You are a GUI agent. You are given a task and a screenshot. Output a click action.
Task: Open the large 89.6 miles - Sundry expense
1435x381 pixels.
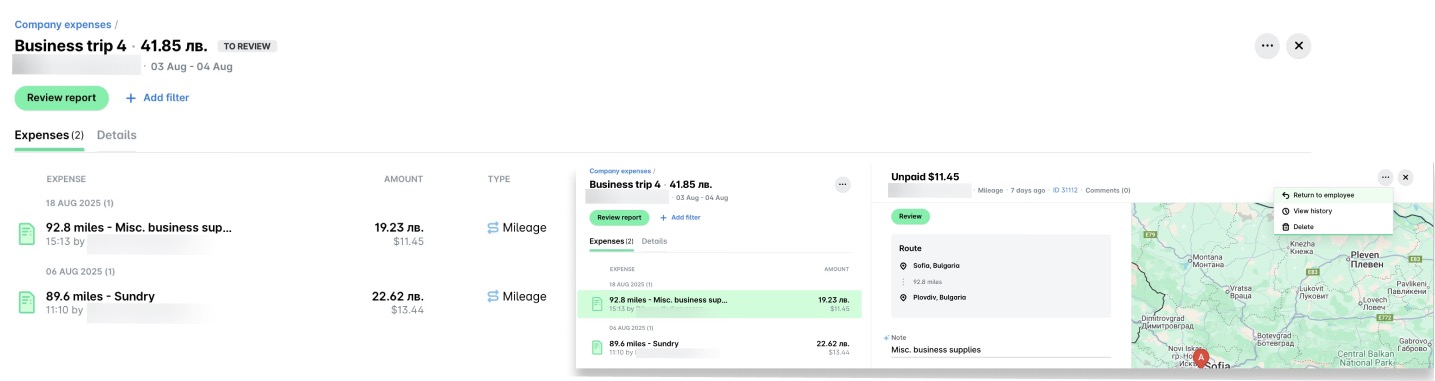[100, 296]
